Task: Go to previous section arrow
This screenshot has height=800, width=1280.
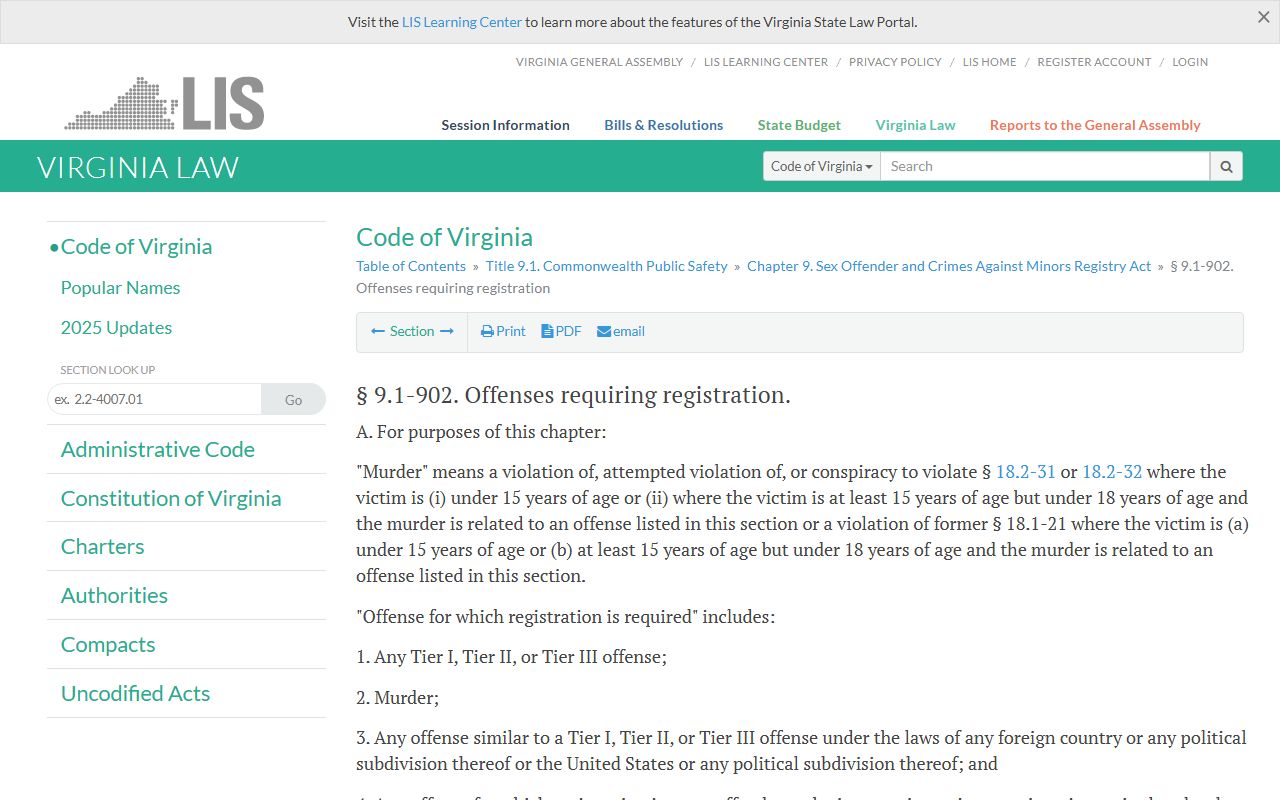Action: click(378, 331)
